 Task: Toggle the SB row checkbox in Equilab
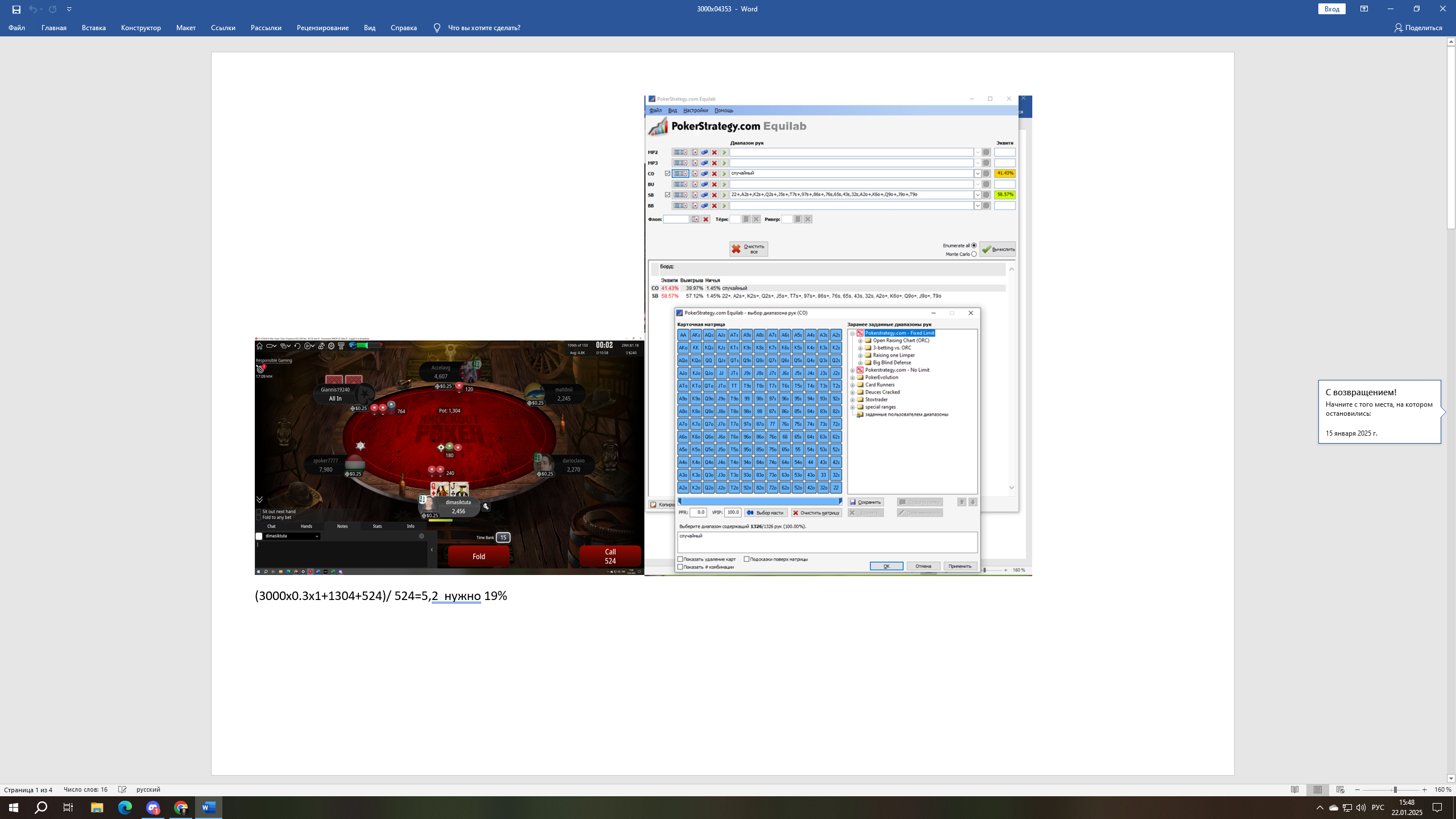pyautogui.click(x=668, y=195)
